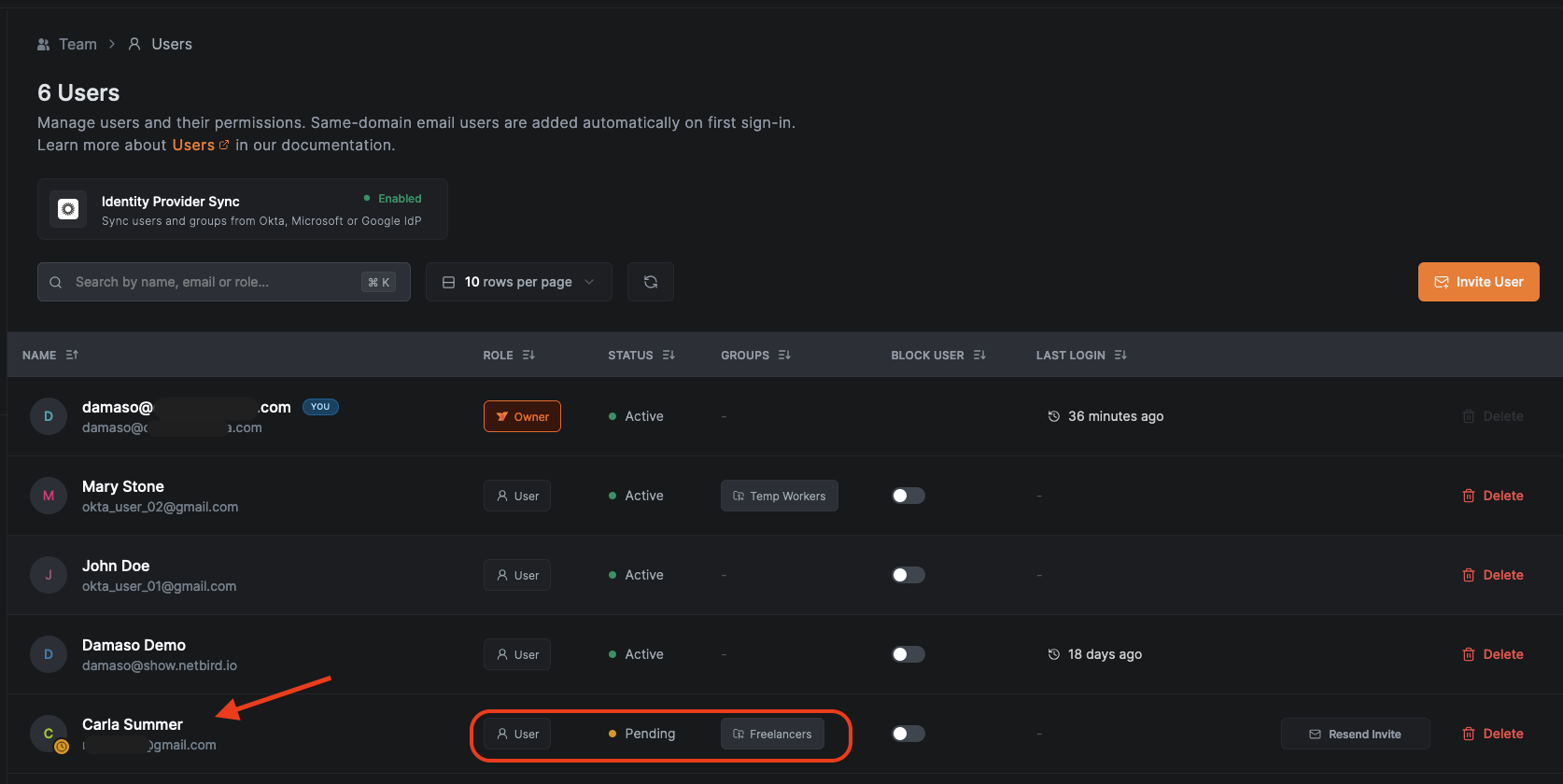Click the search magnifier icon
The height and width of the screenshot is (784, 1563).
click(56, 282)
